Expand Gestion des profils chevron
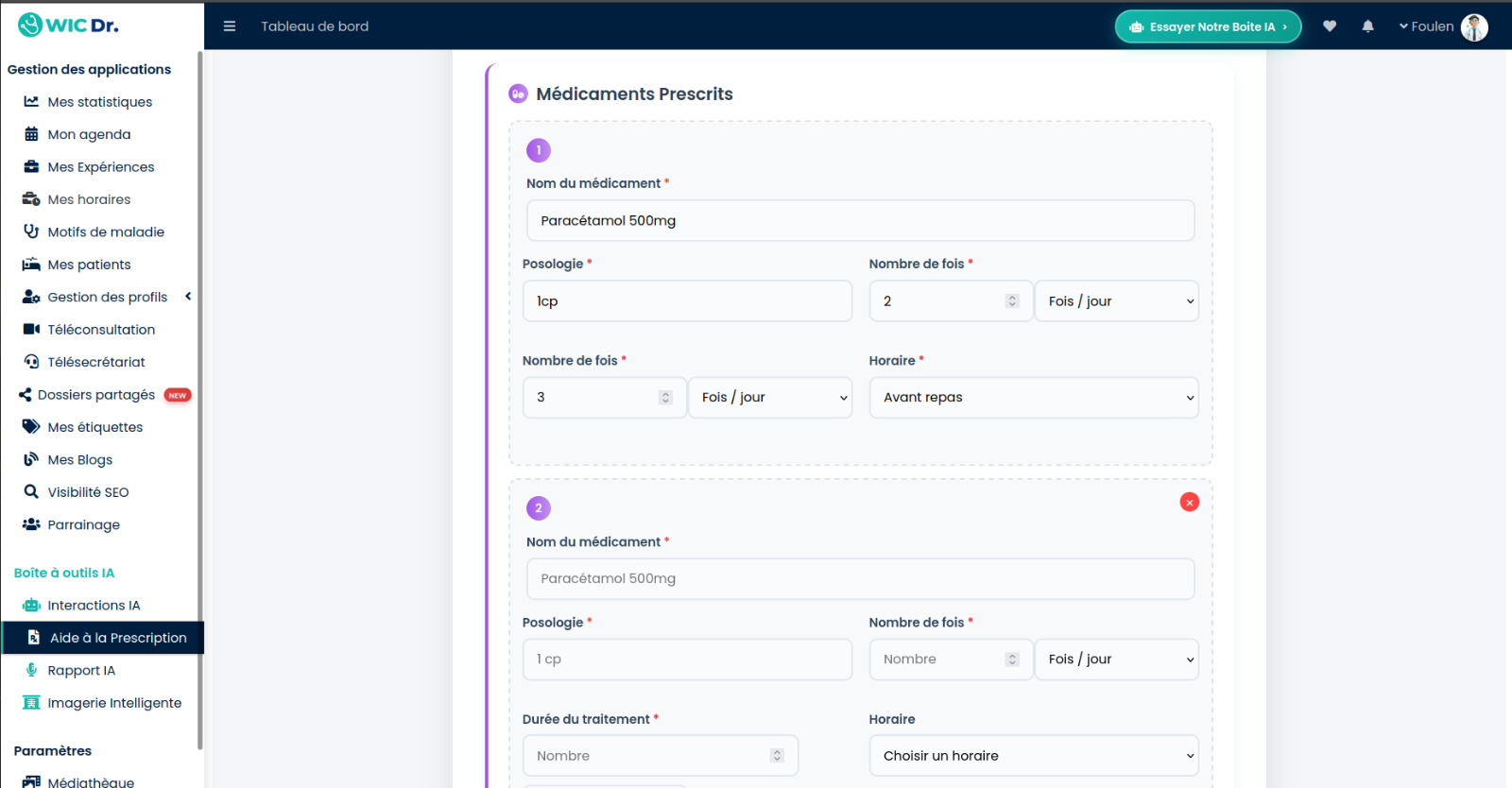The image size is (1512, 788). tap(188, 297)
